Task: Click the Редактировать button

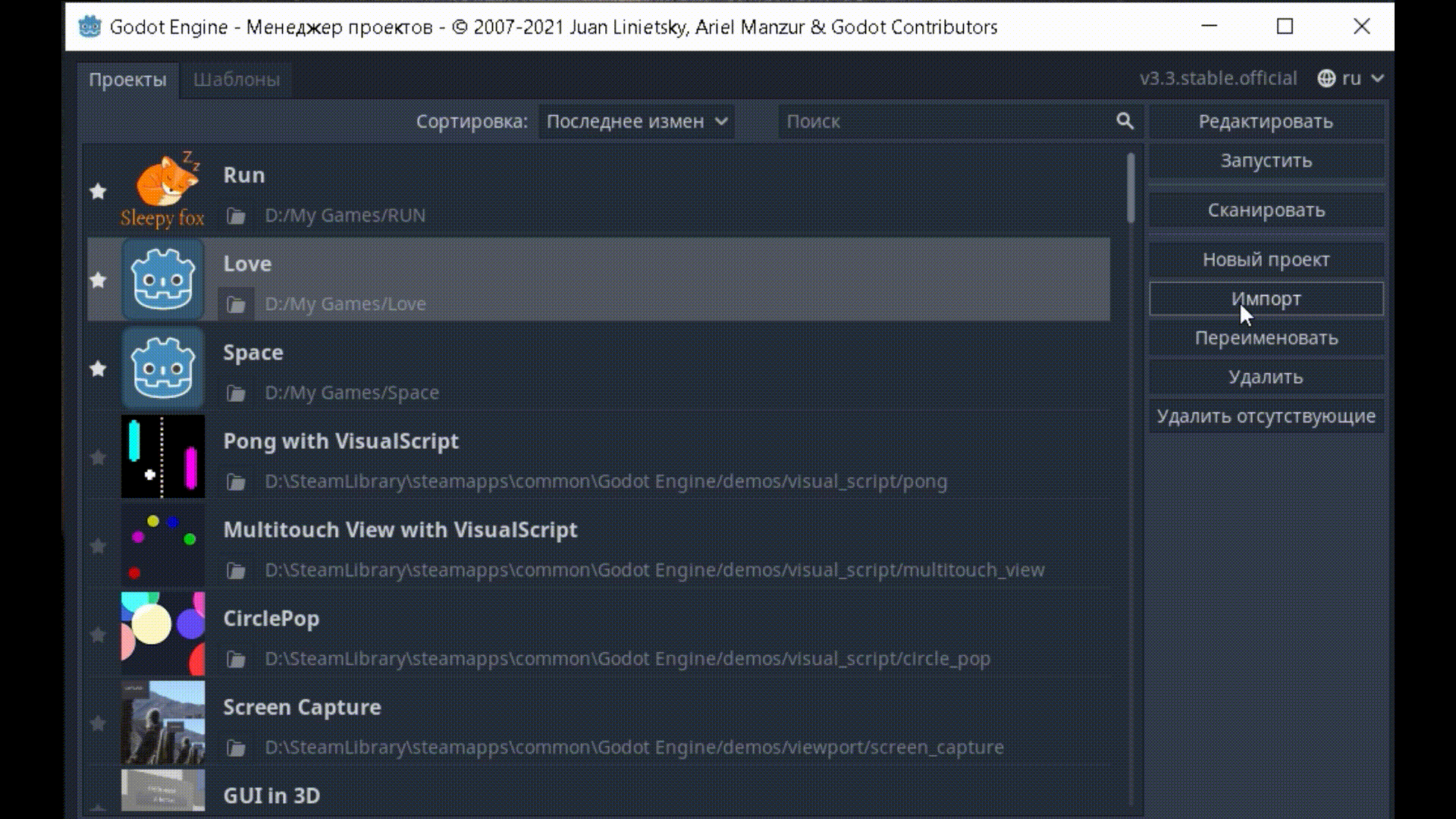Action: pyautogui.click(x=1266, y=121)
